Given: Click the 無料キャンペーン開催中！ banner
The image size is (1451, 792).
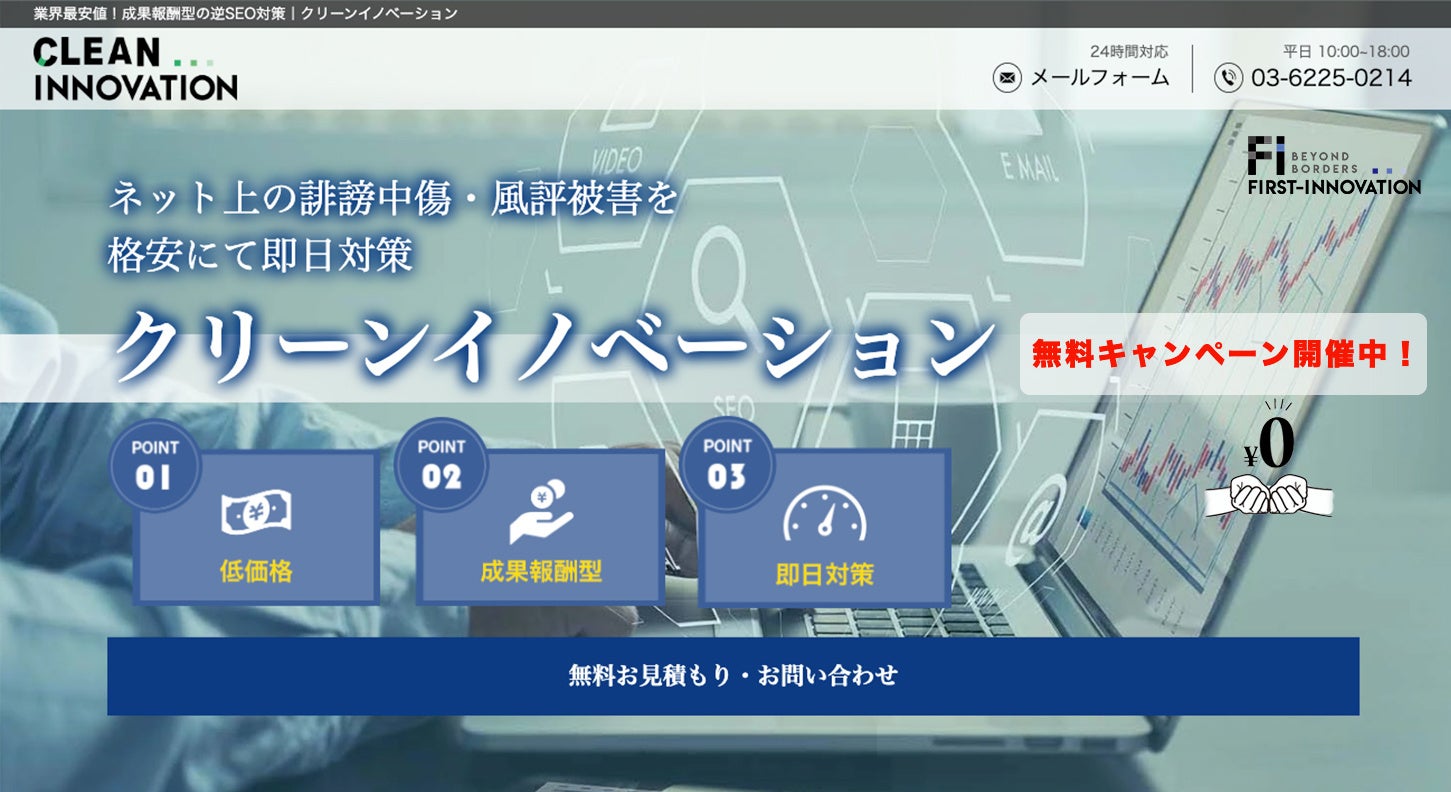Looking at the screenshot, I should (x=1223, y=354).
